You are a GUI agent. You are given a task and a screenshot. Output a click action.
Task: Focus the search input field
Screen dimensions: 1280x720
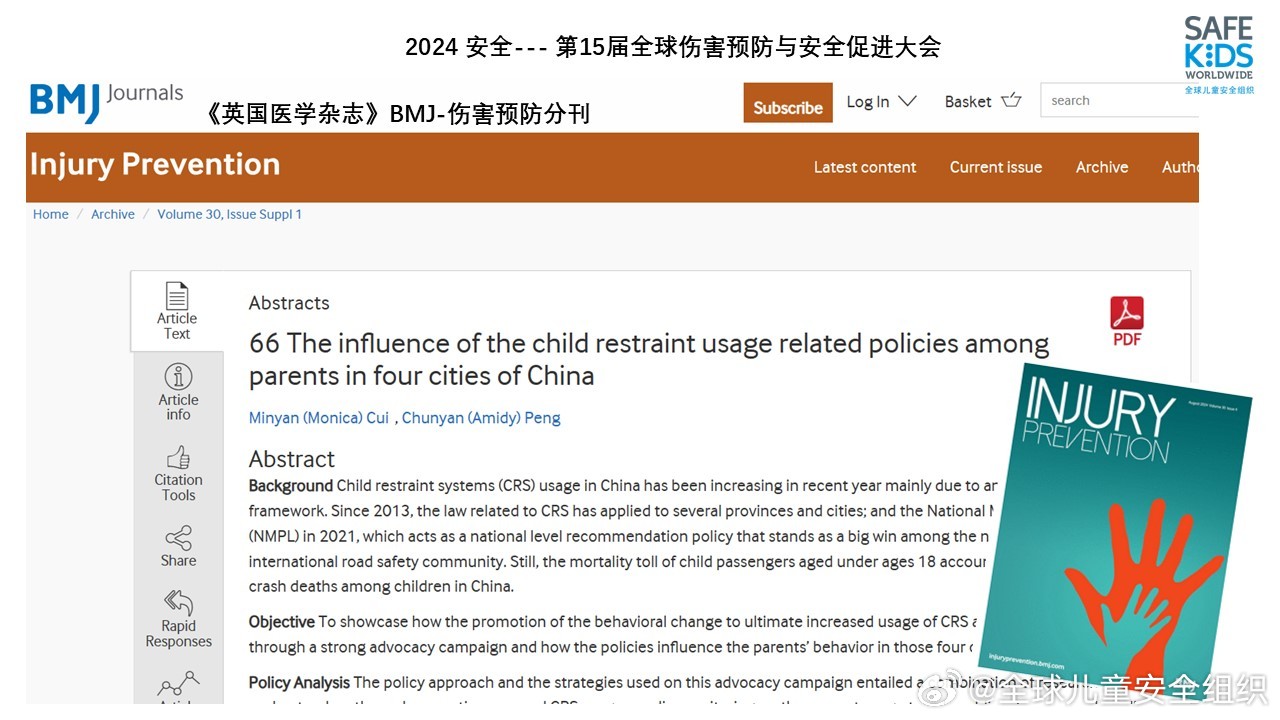1119,101
